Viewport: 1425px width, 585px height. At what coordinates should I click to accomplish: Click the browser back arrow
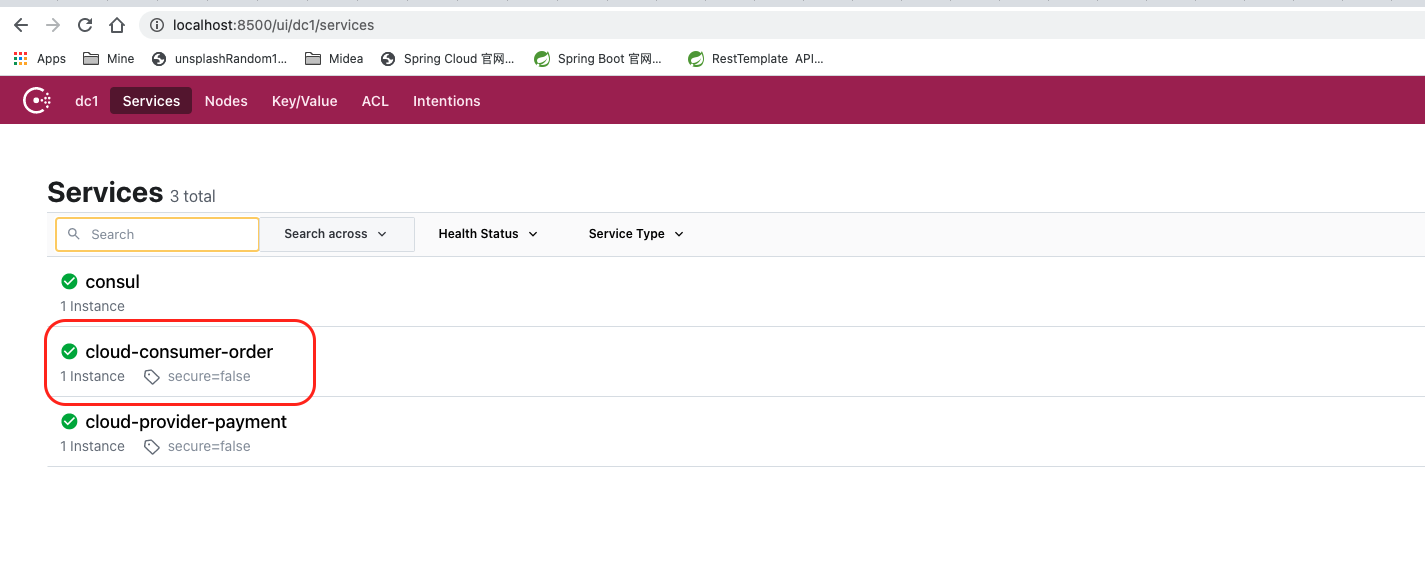pyautogui.click(x=21, y=25)
